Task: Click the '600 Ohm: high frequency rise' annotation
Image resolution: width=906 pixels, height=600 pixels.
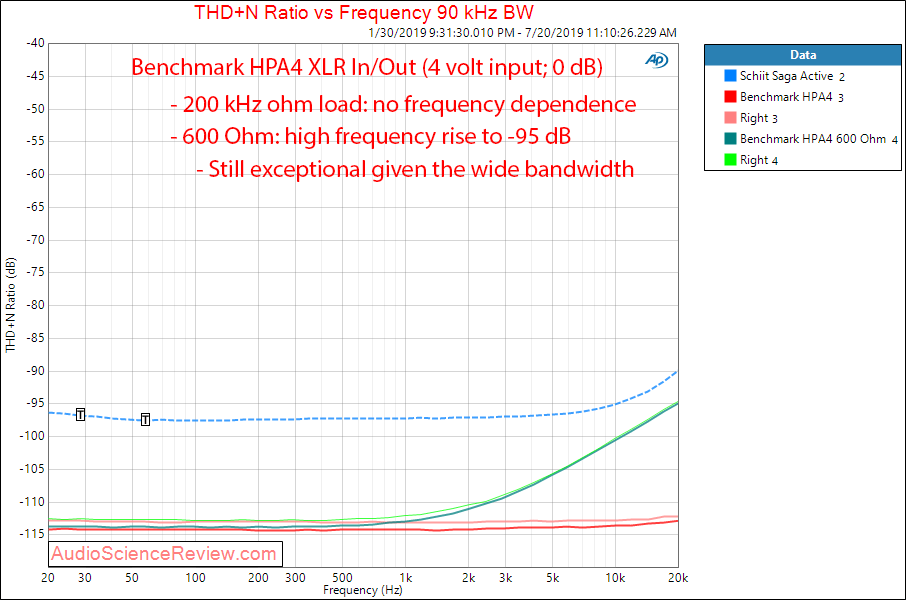Action: [x=371, y=137]
